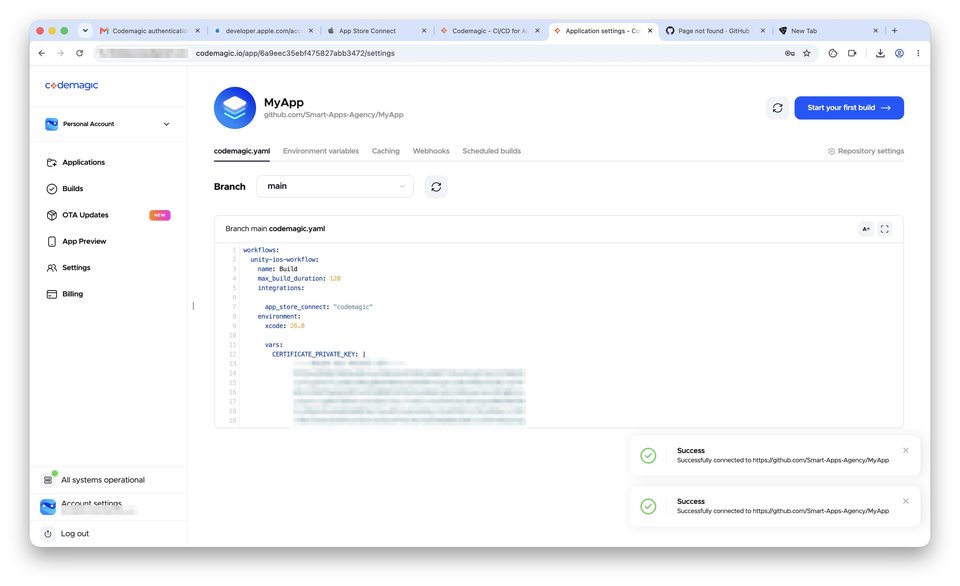
Task: Switch to the Caching tab
Action: pyautogui.click(x=386, y=151)
